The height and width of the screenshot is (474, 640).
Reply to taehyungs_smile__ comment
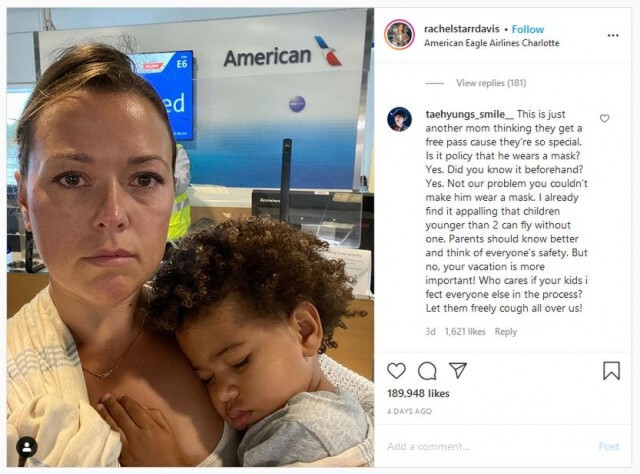506,332
